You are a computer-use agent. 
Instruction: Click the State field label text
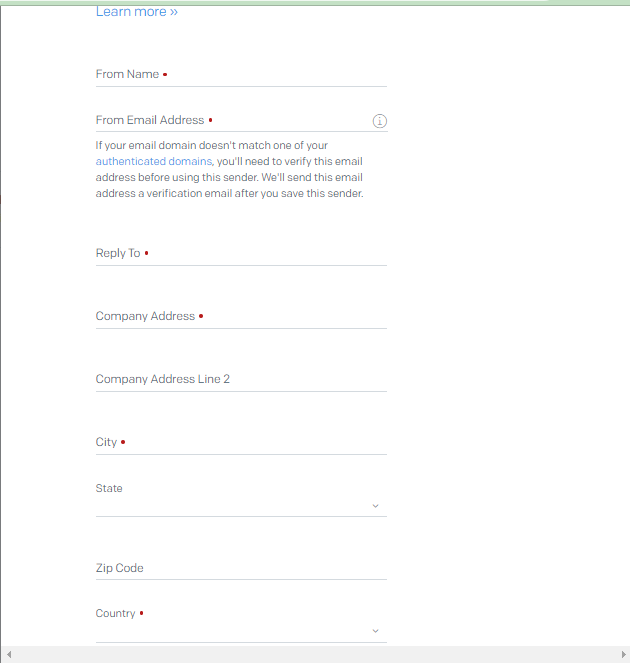click(x=109, y=488)
